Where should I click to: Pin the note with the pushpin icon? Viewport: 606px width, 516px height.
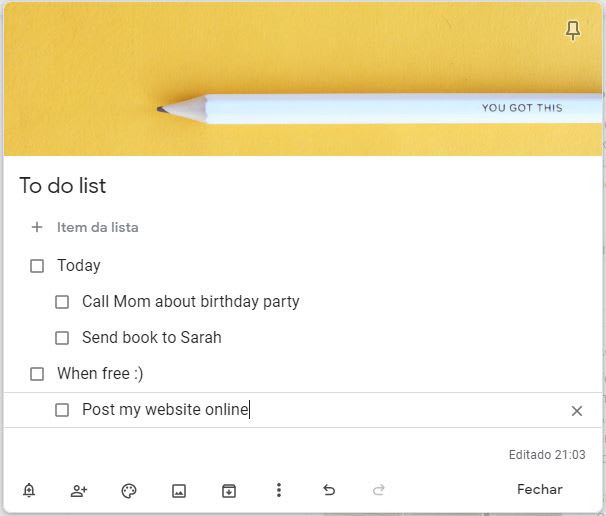[x=573, y=31]
